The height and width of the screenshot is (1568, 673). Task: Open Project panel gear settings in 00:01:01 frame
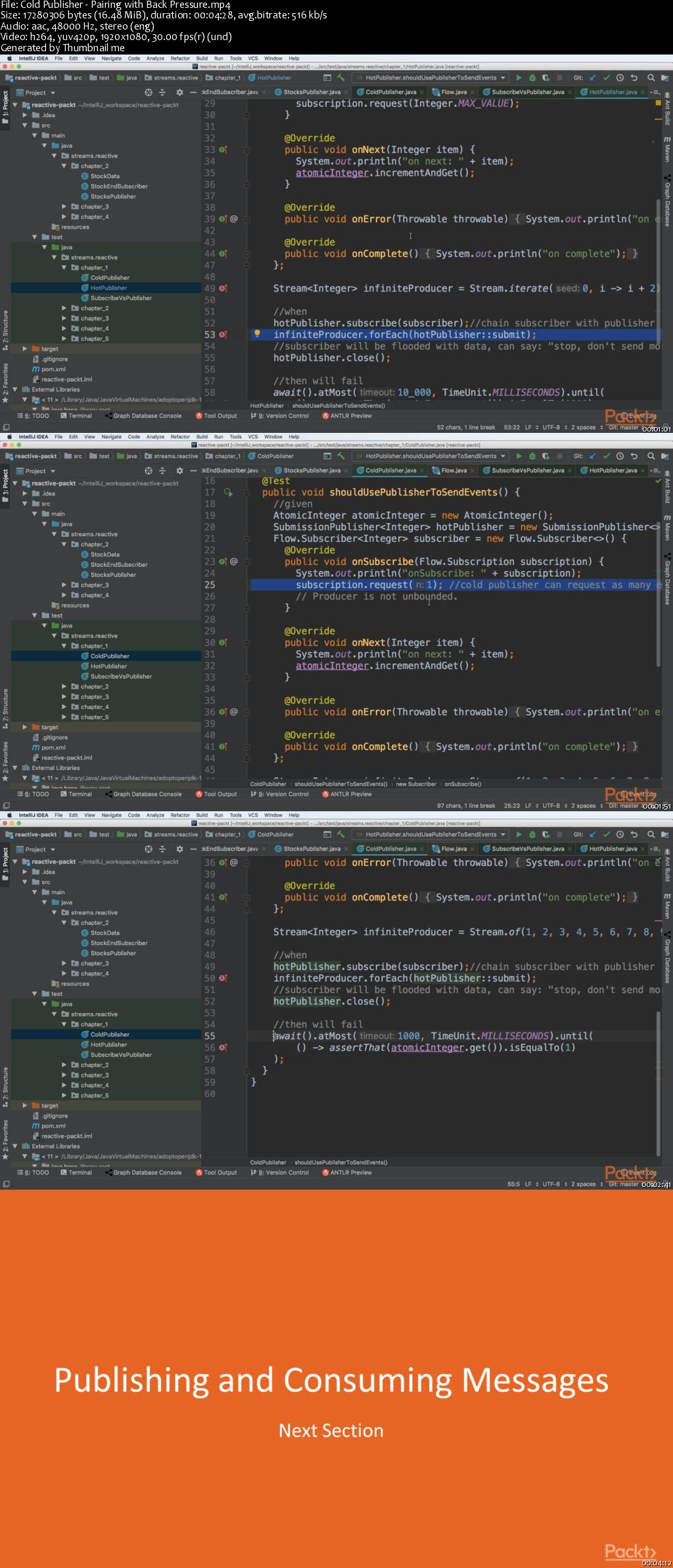(179, 93)
